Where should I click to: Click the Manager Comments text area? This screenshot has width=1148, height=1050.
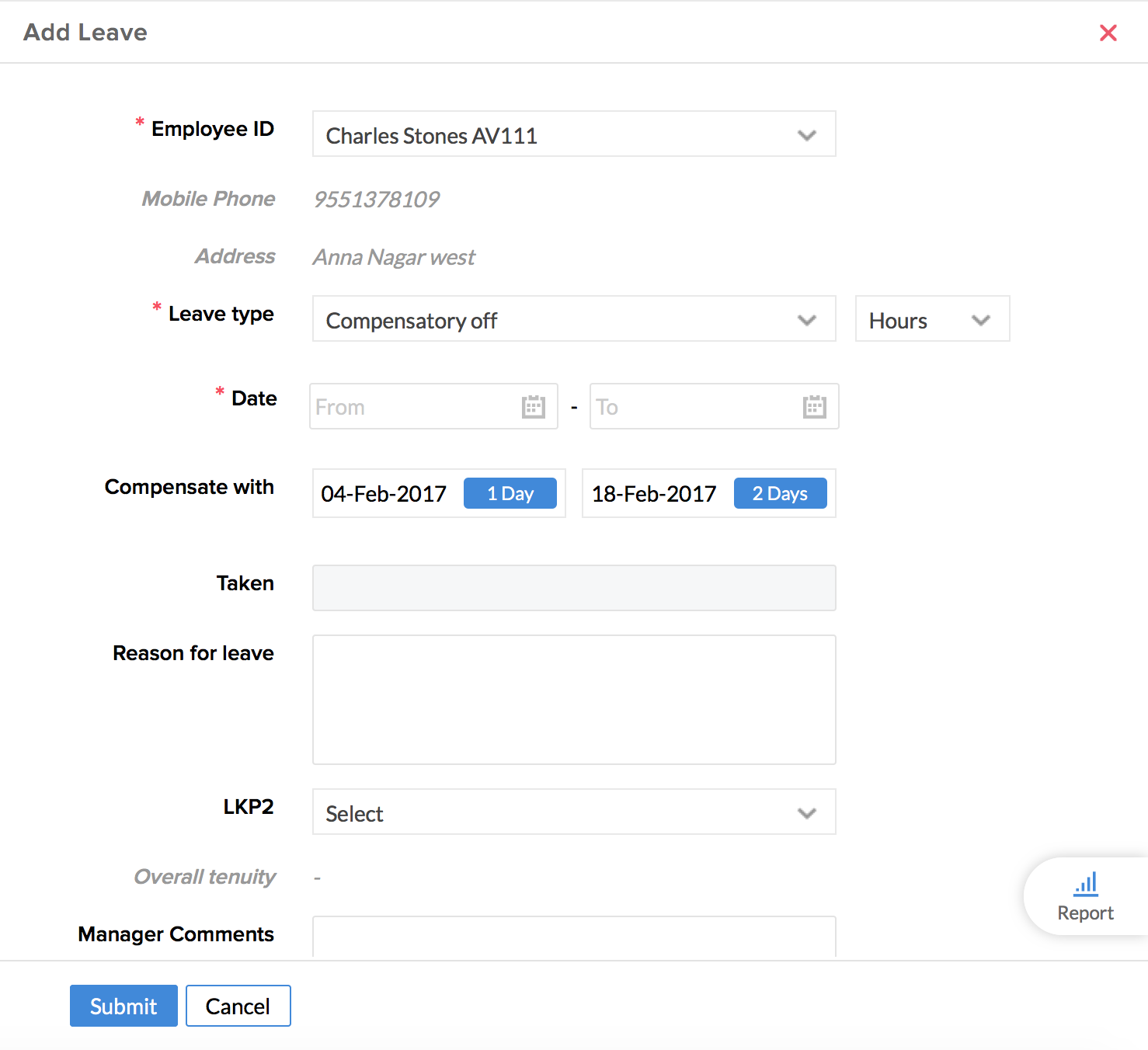tap(573, 937)
